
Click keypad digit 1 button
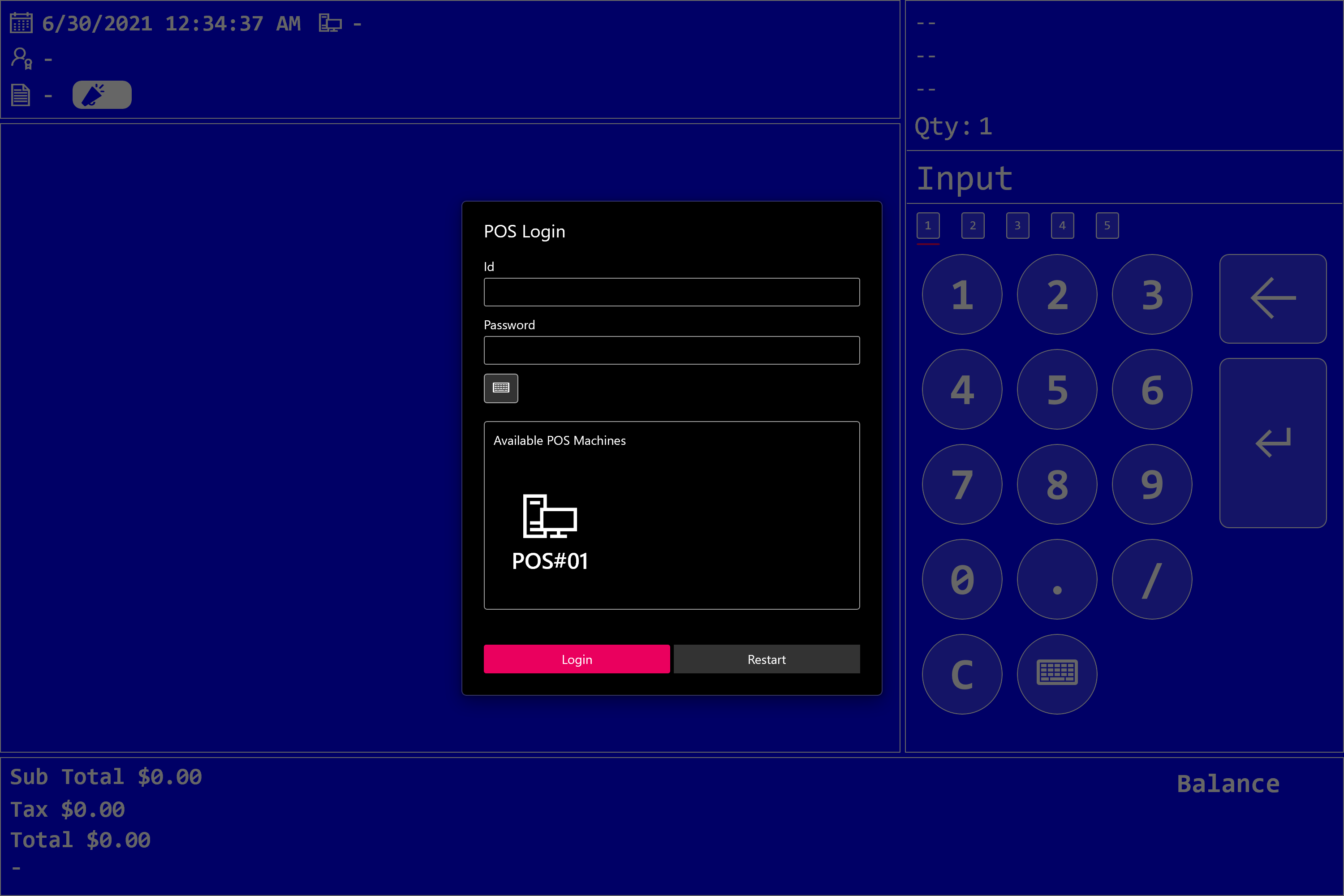[962, 295]
